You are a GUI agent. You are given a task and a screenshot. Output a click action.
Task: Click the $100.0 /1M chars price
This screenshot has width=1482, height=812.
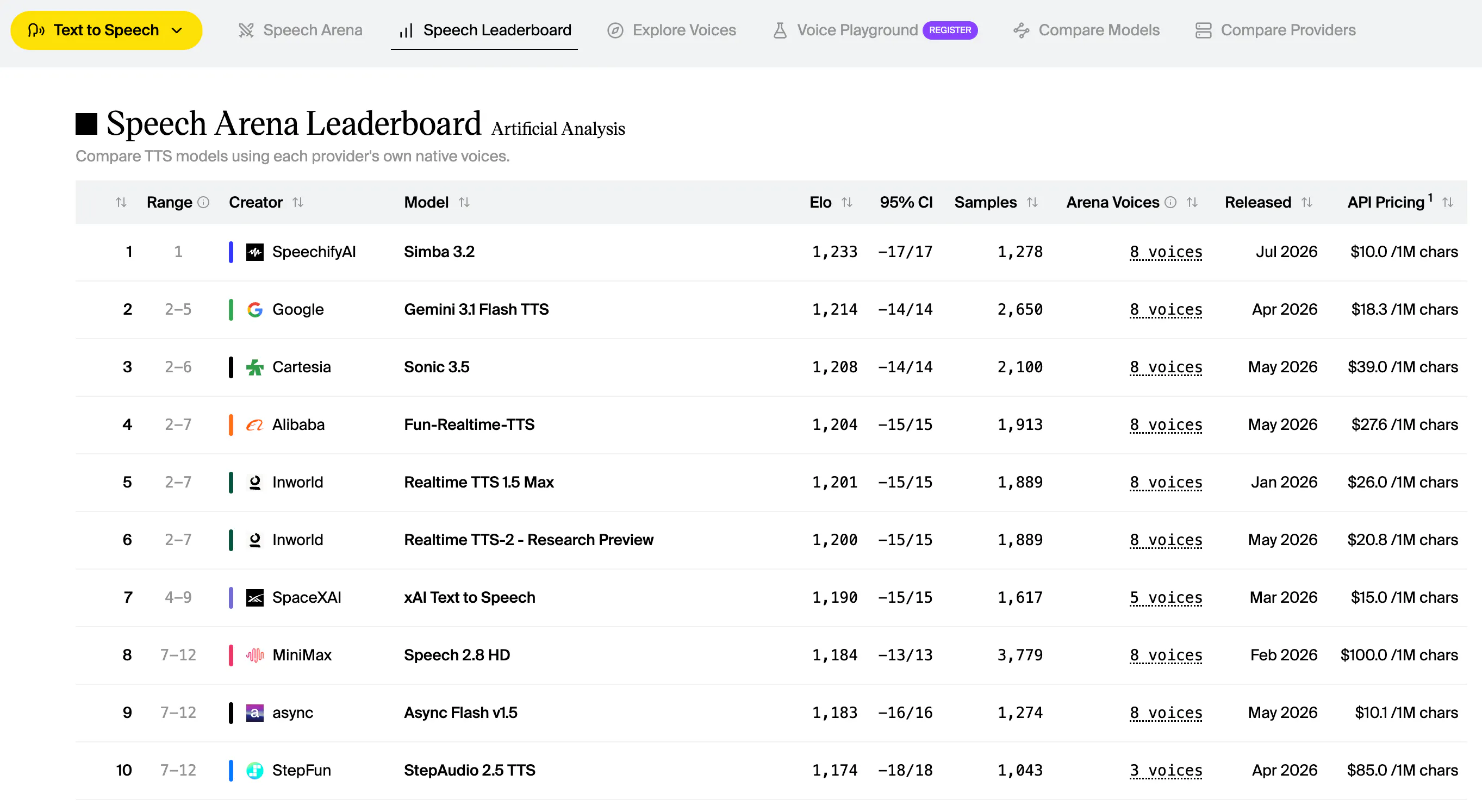(x=1399, y=655)
